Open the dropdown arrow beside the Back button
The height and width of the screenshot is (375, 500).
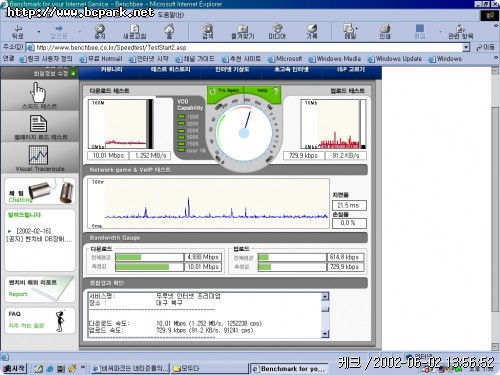[39, 32]
